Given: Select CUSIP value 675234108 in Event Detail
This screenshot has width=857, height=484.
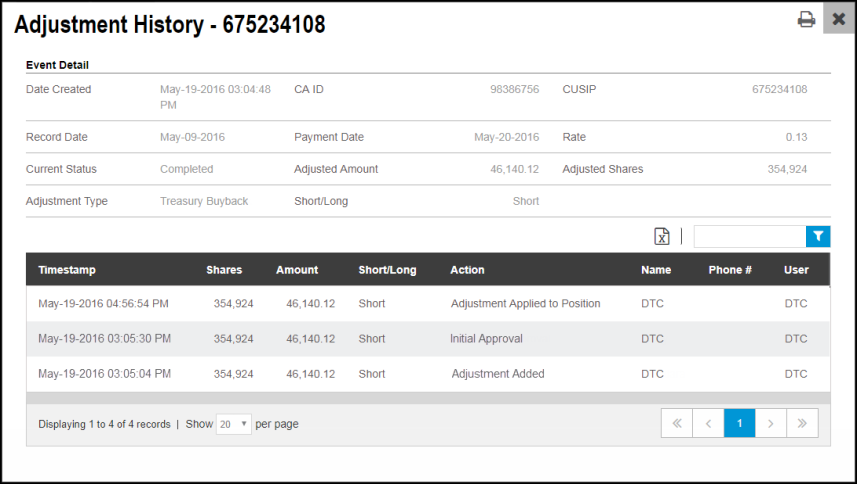Looking at the screenshot, I should [779, 89].
